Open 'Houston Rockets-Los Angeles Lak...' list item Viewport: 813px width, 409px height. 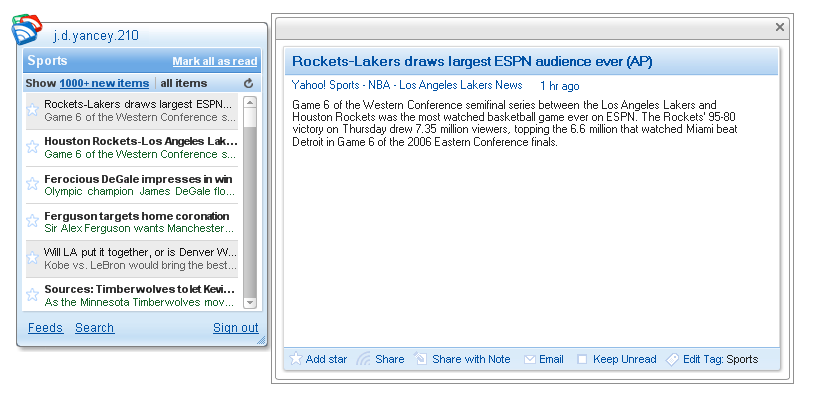click(132, 148)
